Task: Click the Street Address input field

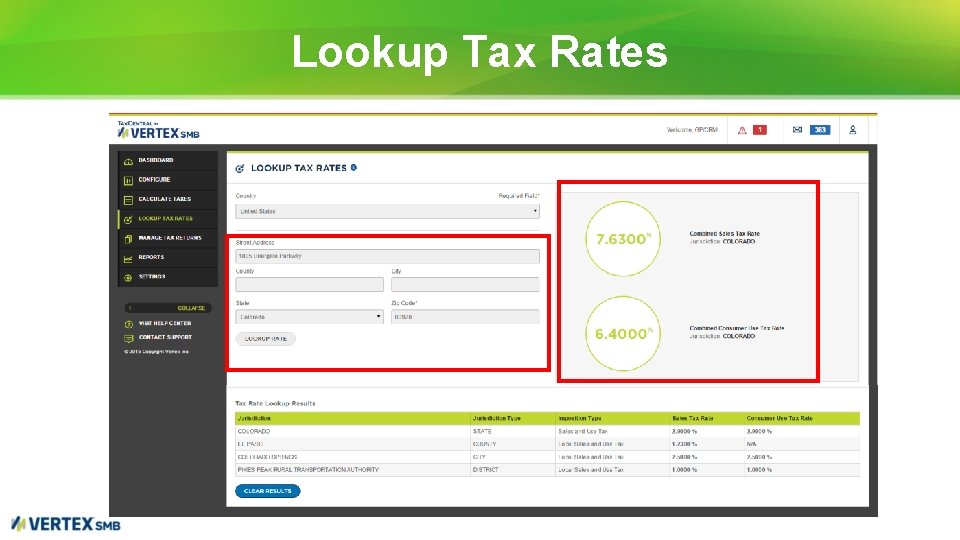Action: coord(388,256)
